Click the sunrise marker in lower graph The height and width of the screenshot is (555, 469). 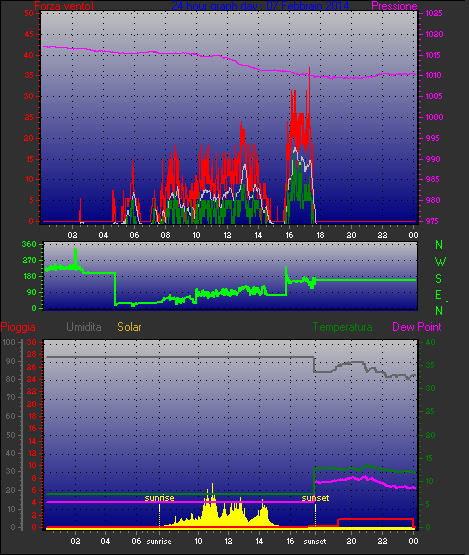coord(159,498)
